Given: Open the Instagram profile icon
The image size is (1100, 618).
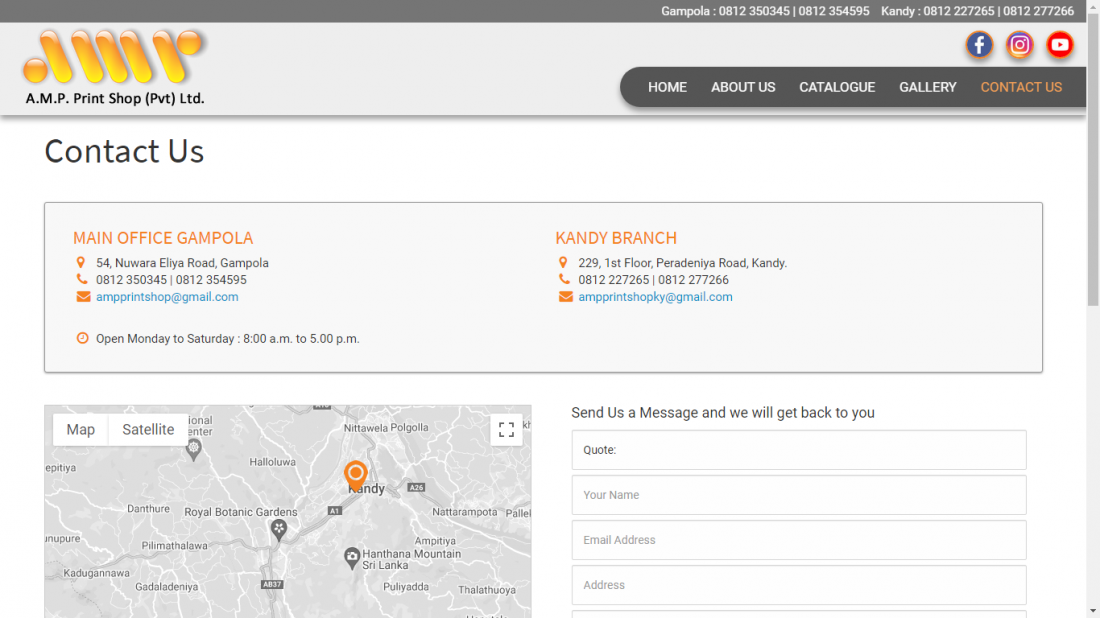Looking at the screenshot, I should (1019, 45).
